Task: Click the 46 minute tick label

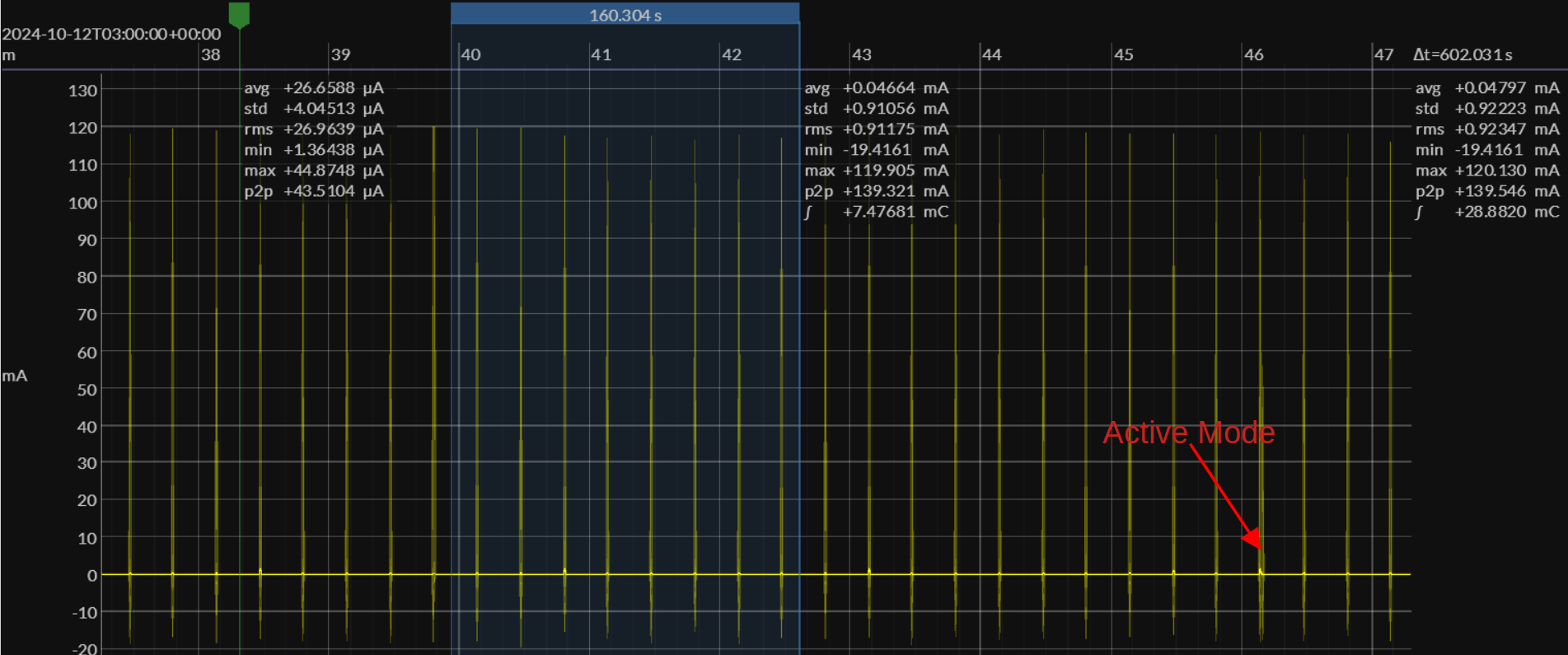Action: pyautogui.click(x=1253, y=54)
